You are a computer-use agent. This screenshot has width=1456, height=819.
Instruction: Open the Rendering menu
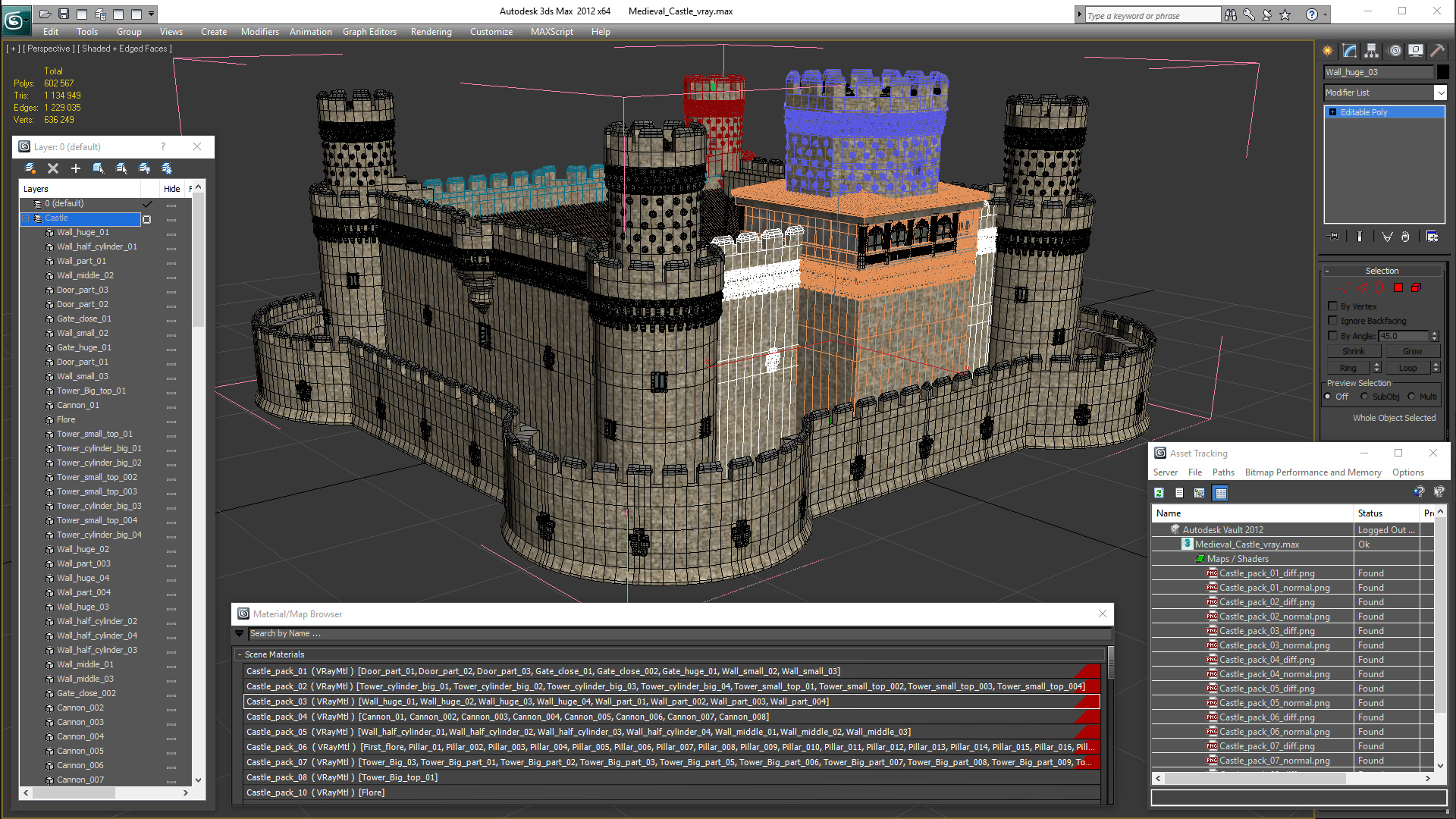coord(431,32)
